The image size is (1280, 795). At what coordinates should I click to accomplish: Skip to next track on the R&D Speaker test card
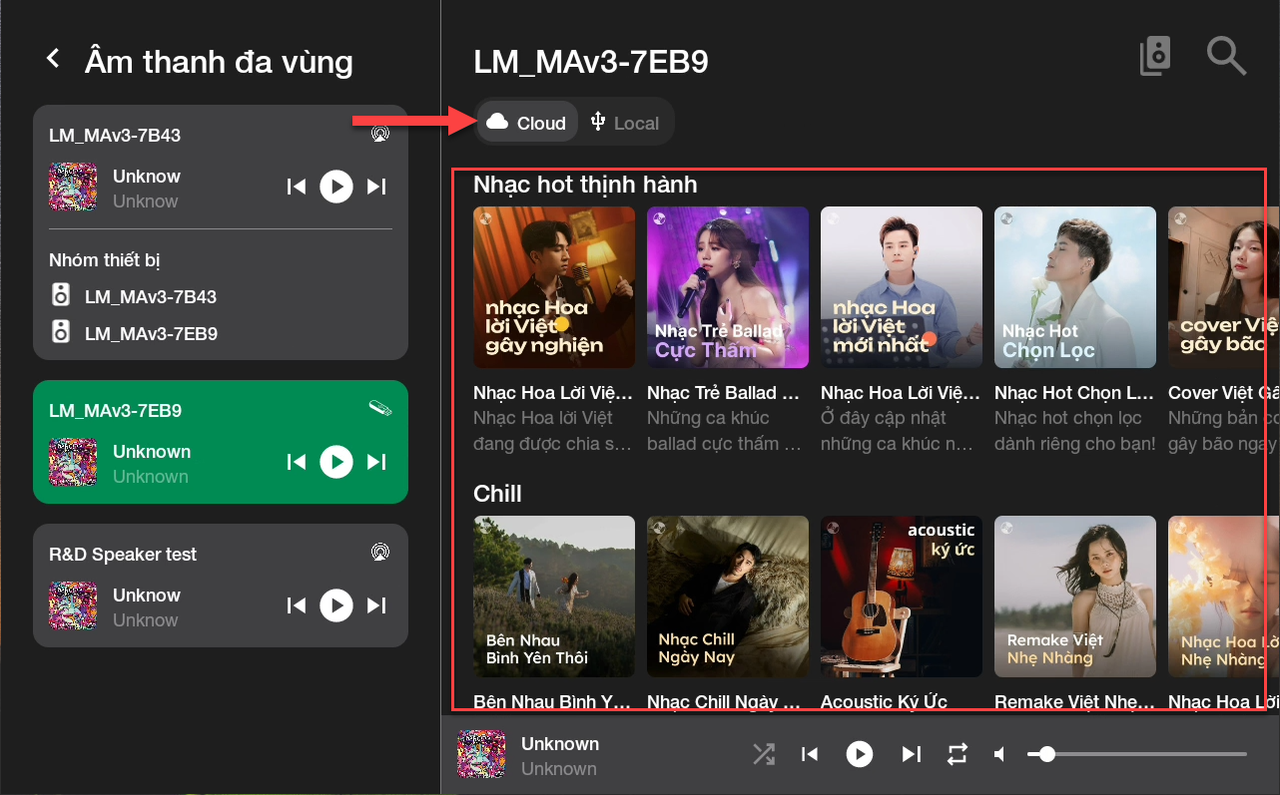(x=376, y=605)
